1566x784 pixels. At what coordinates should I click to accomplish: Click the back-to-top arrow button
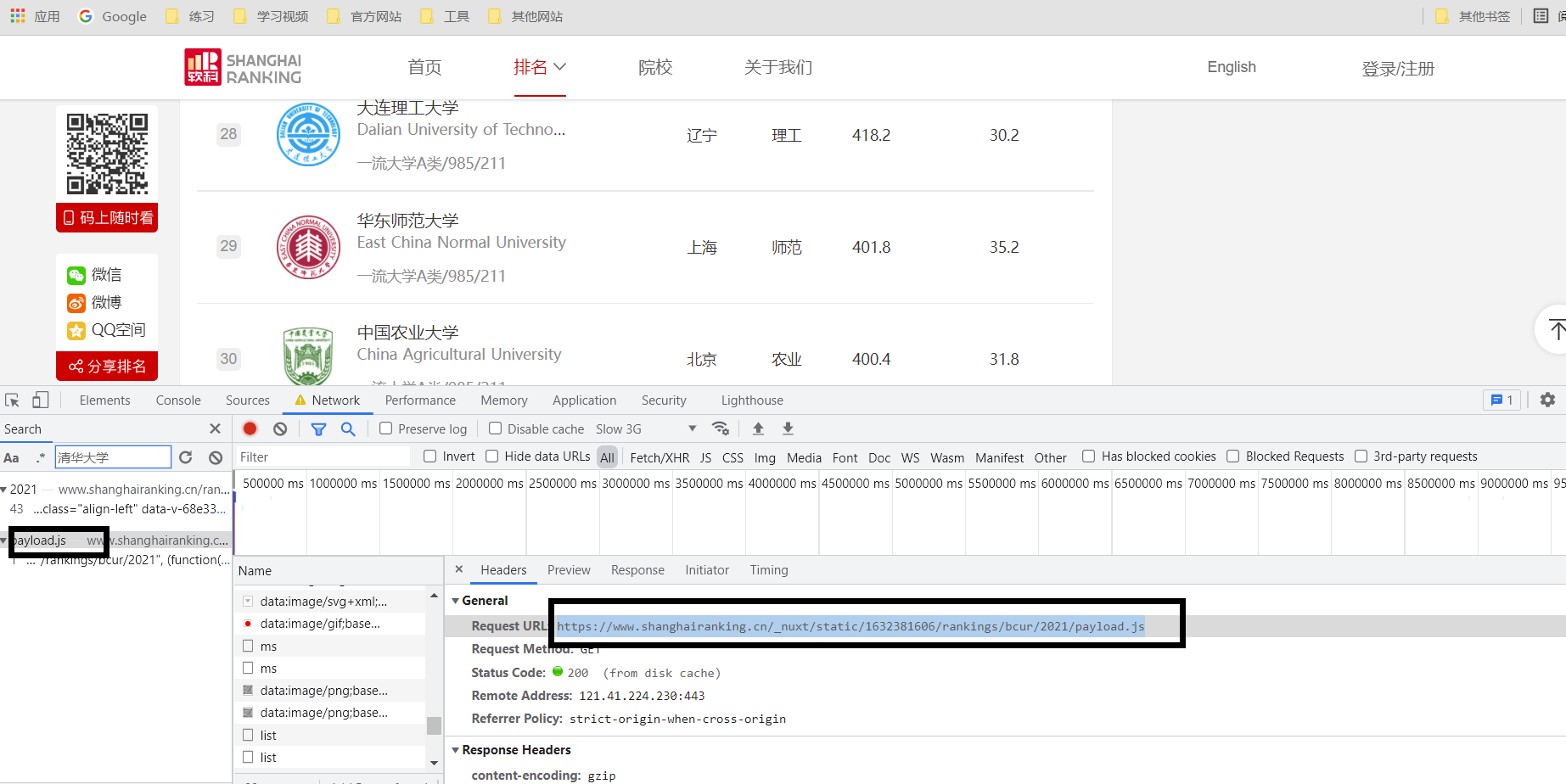coord(1556,329)
